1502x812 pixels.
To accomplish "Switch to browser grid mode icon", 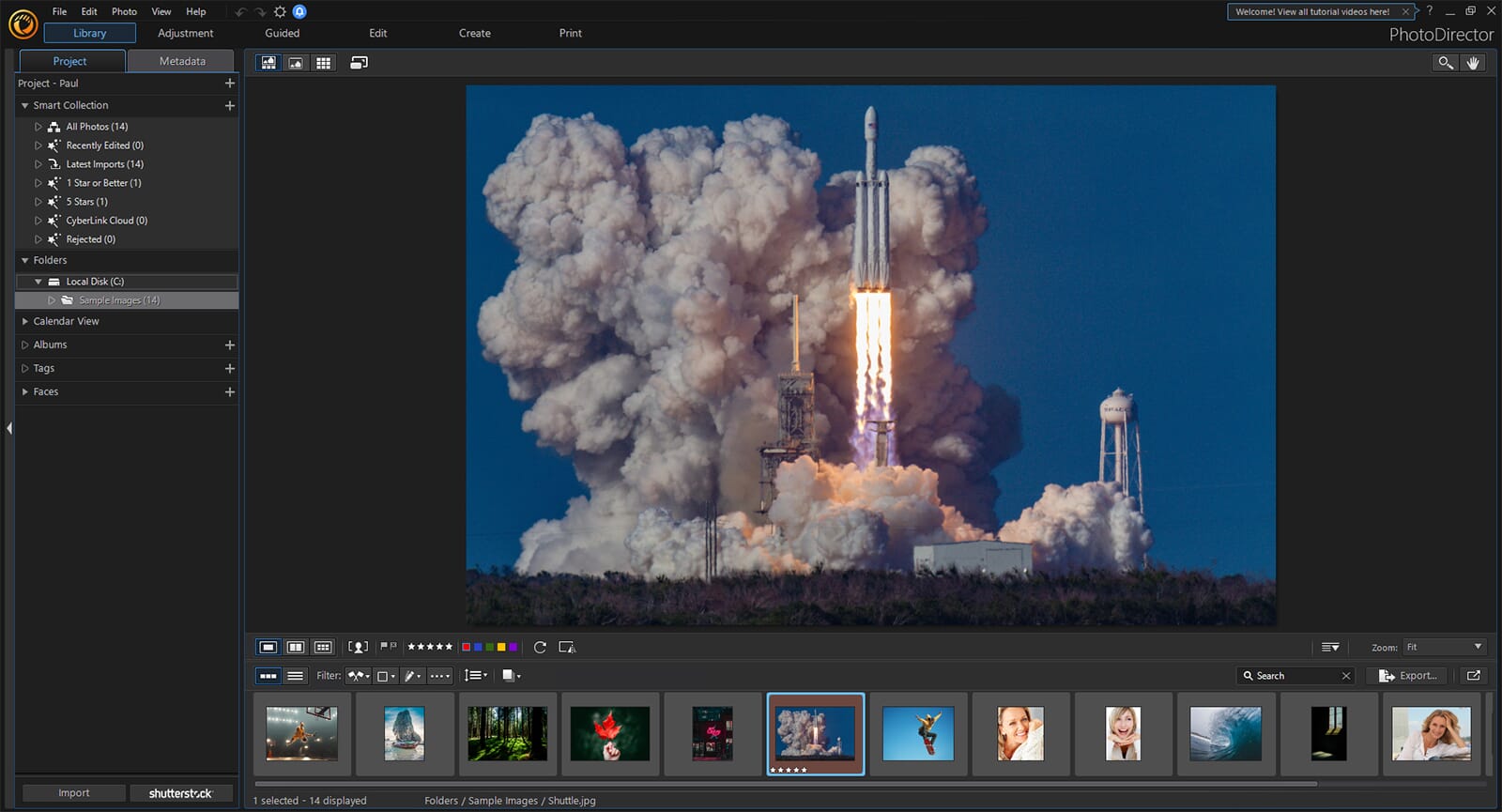I will coord(323,63).
